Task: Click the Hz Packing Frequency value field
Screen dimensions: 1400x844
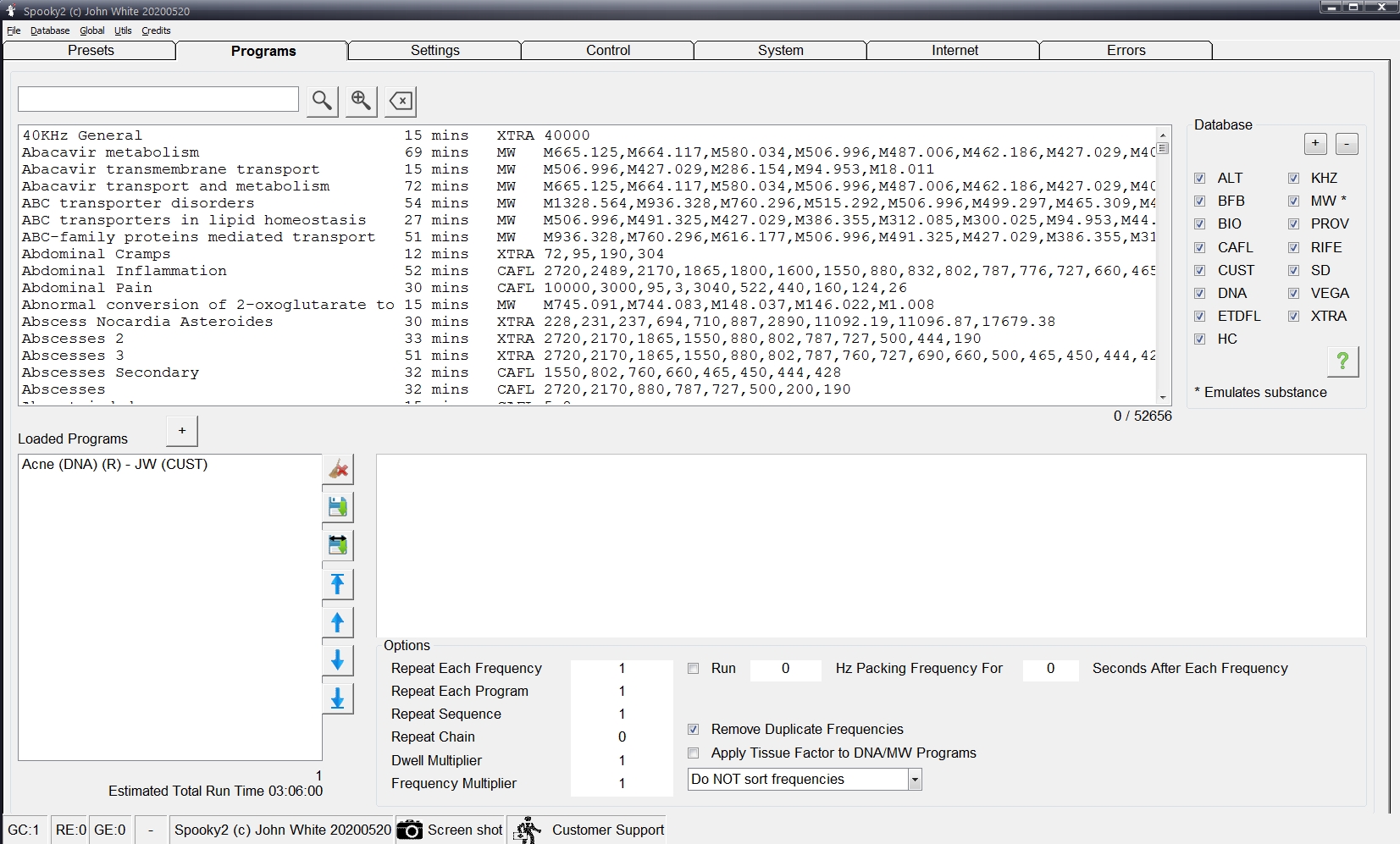Action: 785,669
